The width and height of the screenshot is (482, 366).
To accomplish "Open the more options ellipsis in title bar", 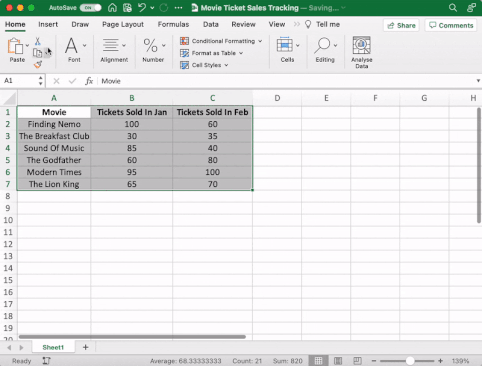I will (x=178, y=8).
